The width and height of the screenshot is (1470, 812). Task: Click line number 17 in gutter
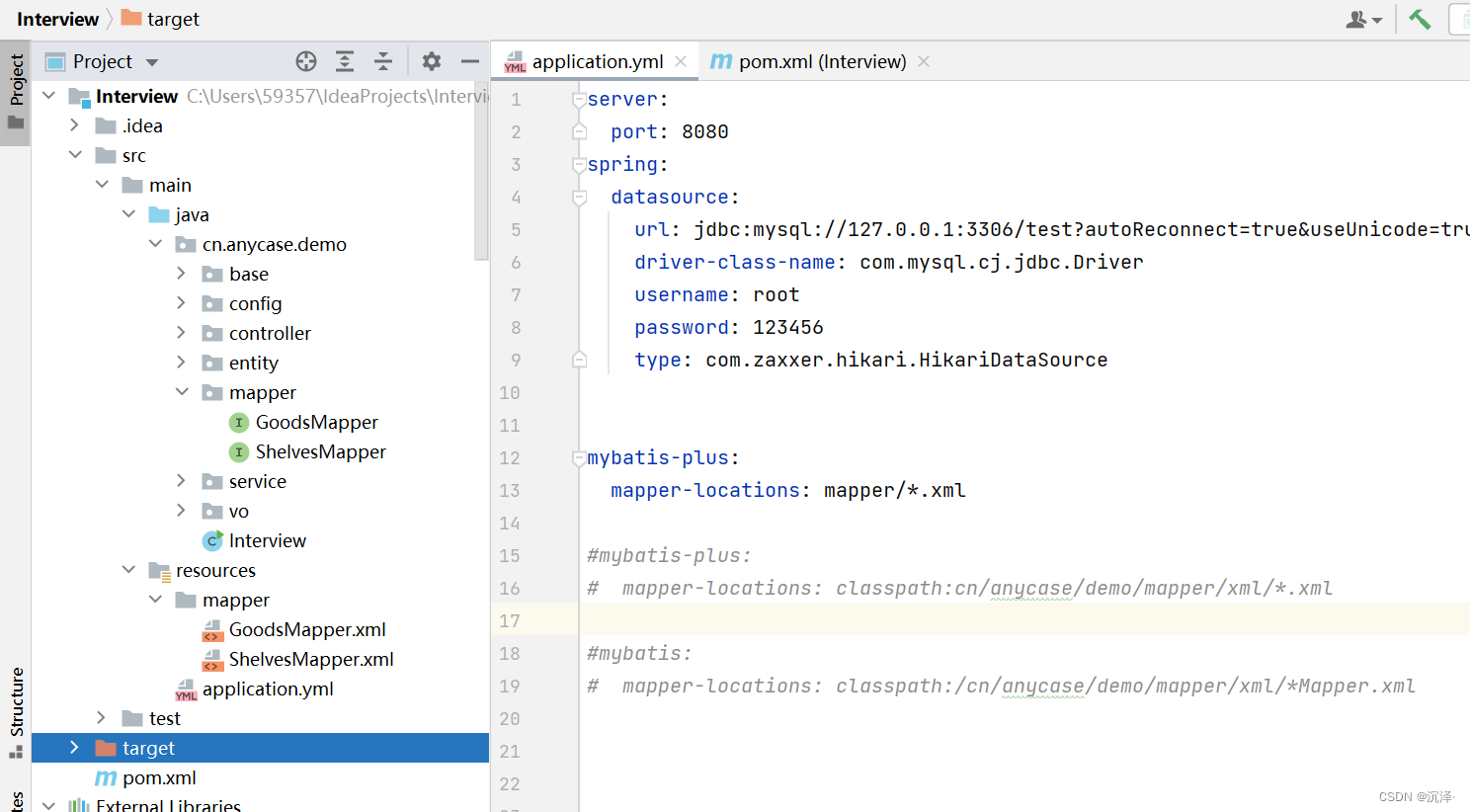tap(510, 620)
